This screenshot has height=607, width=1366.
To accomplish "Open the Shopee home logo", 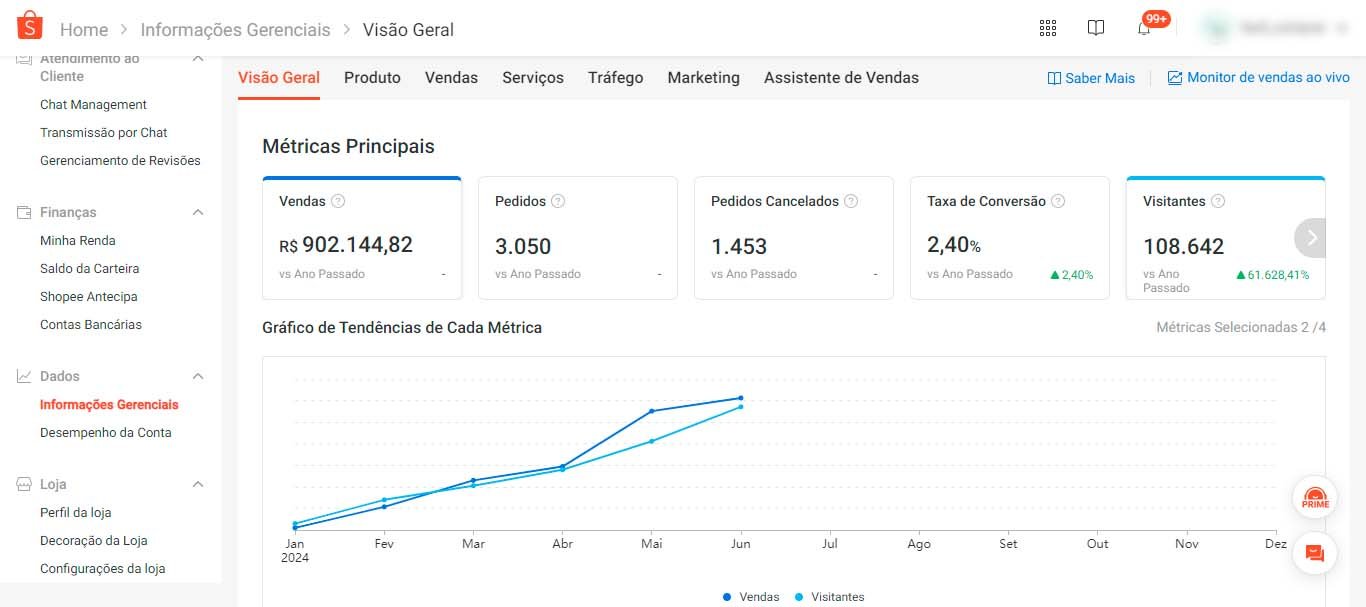I will point(29,27).
